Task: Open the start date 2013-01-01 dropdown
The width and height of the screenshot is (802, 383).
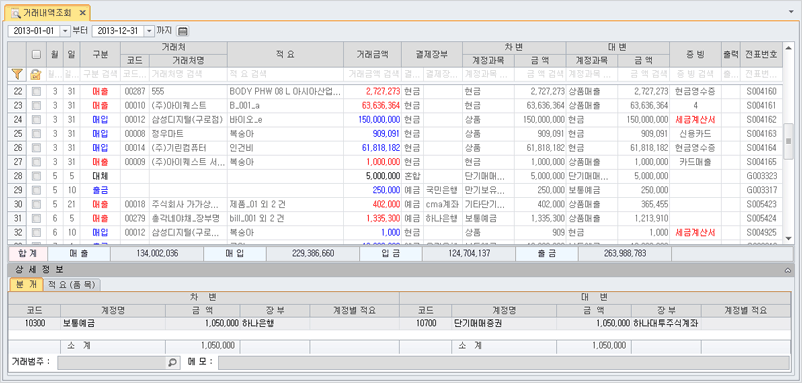Action: (65, 31)
